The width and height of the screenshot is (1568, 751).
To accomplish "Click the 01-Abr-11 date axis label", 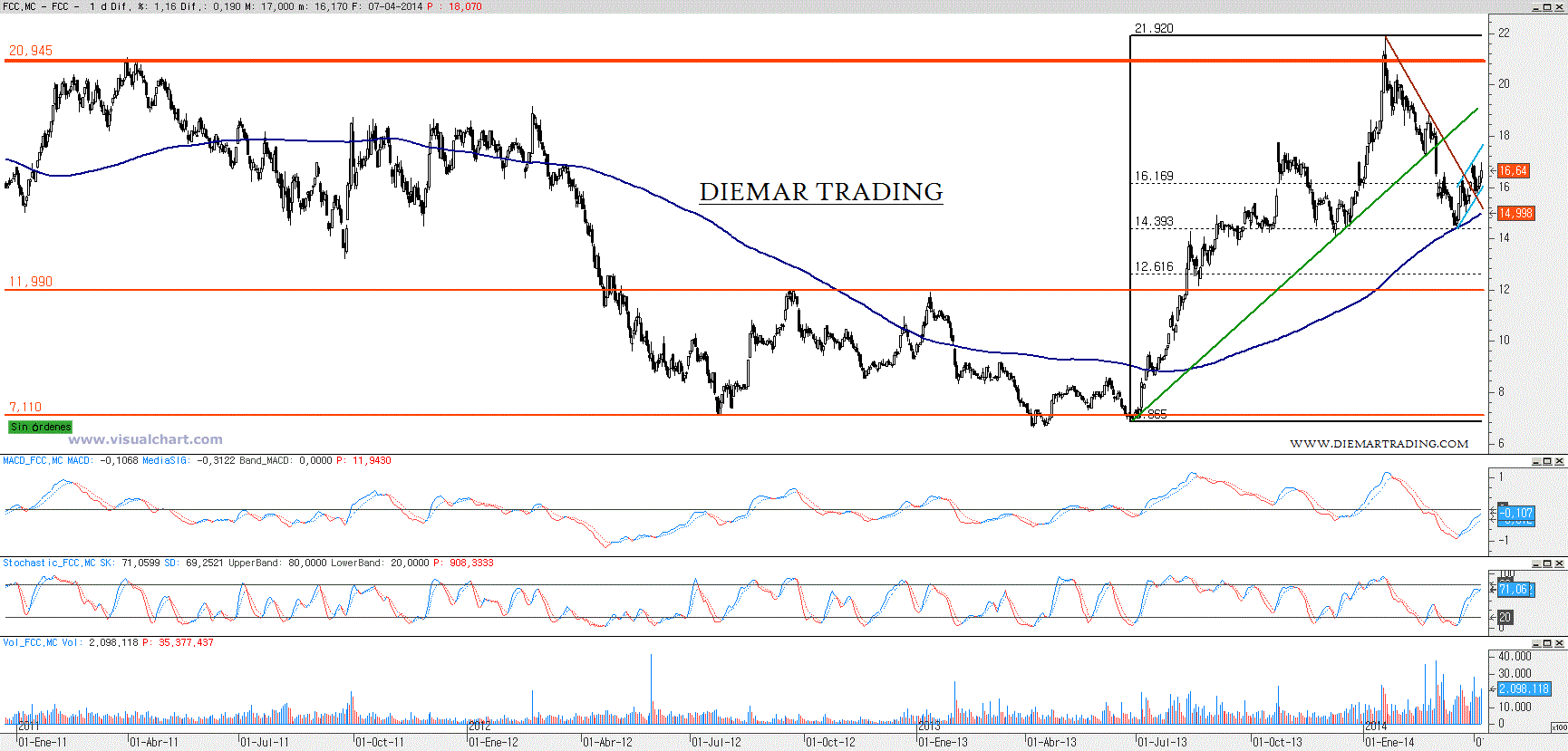I will pyautogui.click(x=154, y=743).
